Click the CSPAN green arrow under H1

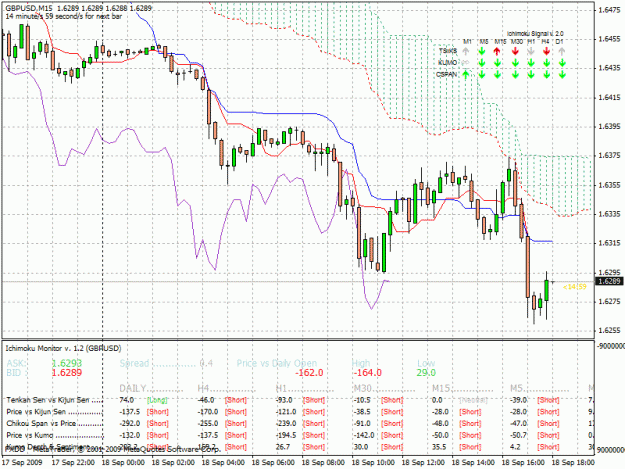coord(531,74)
